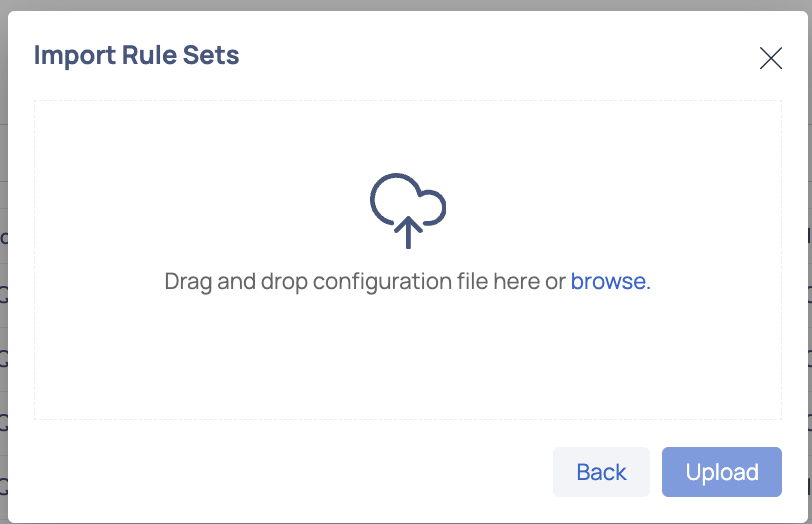Dismiss the dialog using the X icon
The height and width of the screenshot is (524, 812).
pyautogui.click(x=771, y=58)
